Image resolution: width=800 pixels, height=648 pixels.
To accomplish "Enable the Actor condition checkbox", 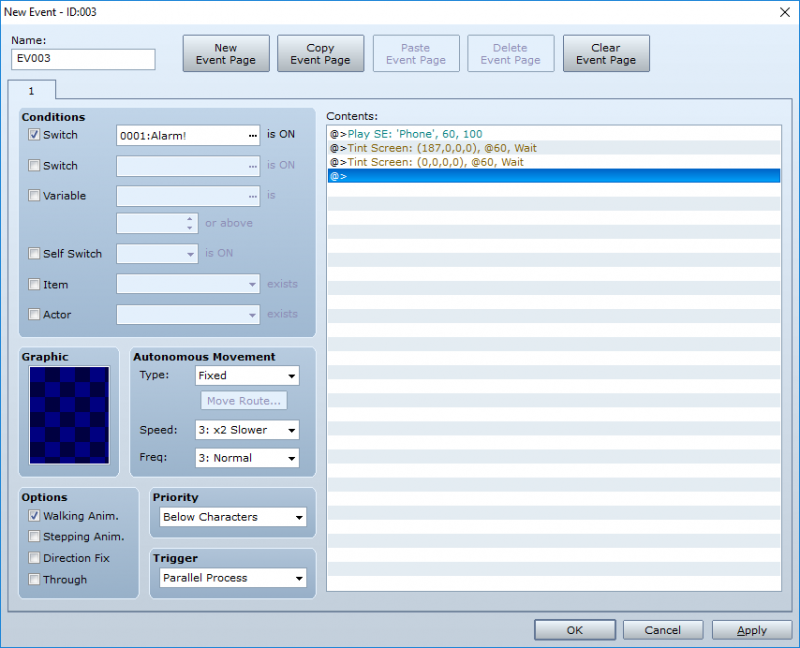I will coord(34,314).
